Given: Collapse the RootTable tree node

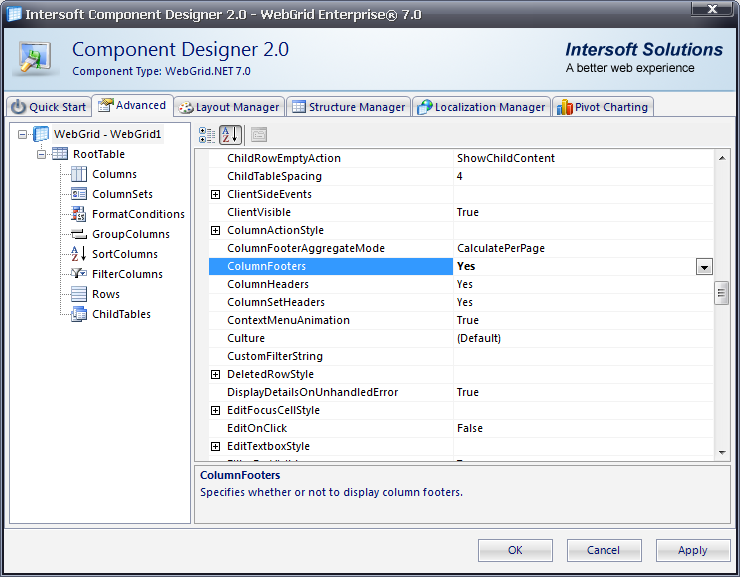Looking at the screenshot, I should (42, 154).
